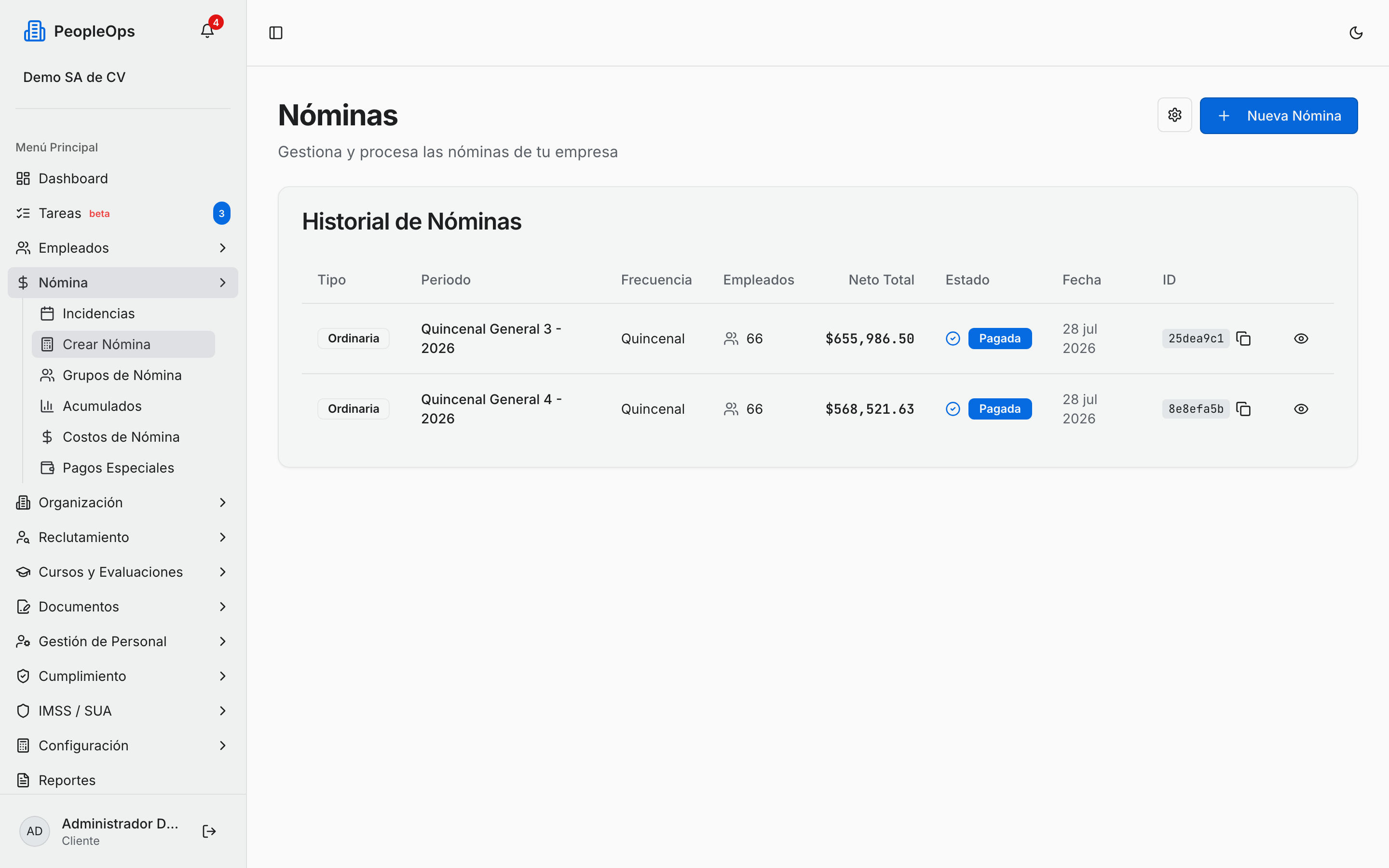The height and width of the screenshot is (868, 1389).
Task: Expand the Cumplimiento chevron
Action: [223, 676]
